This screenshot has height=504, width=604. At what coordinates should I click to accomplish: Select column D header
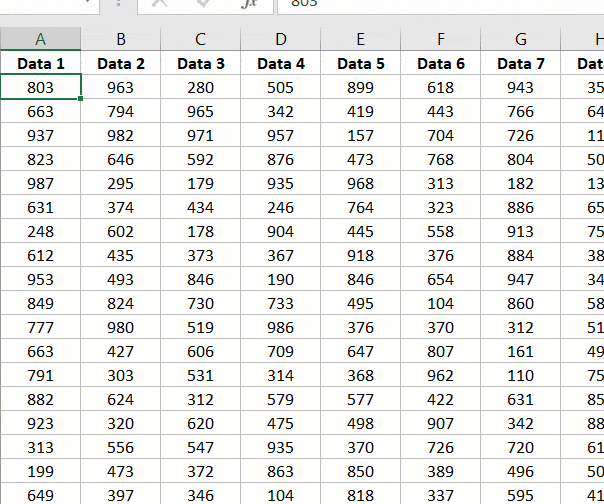tap(280, 39)
